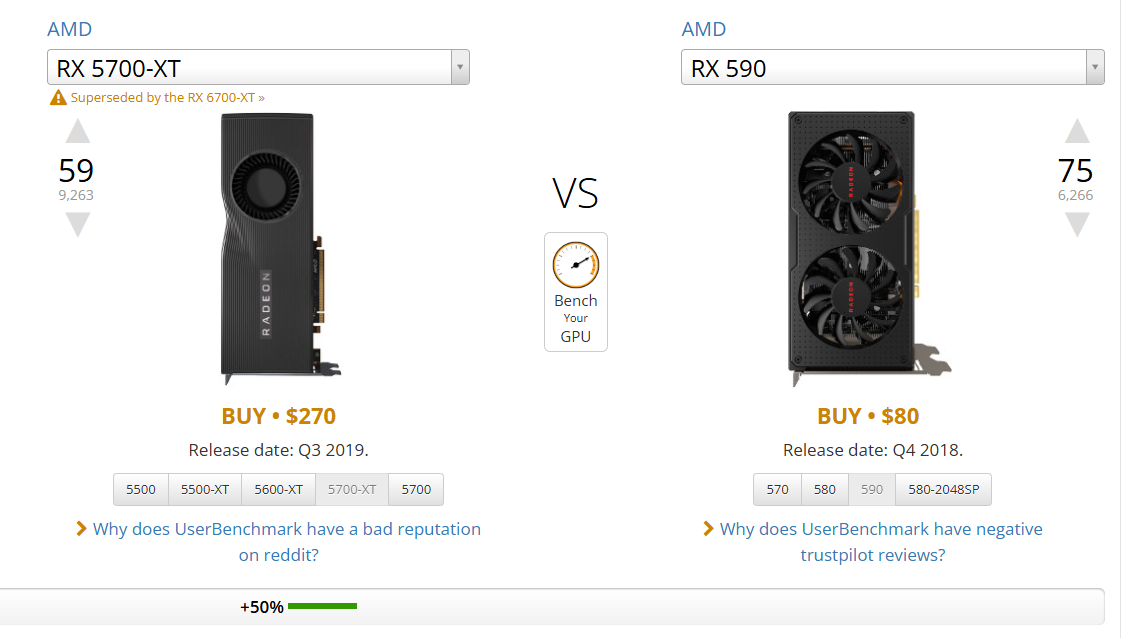Image resolution: width=1121 pixels, height=638 pixels.
Task: Open the RX 590 model dropdown
Action: pos(892,68)
